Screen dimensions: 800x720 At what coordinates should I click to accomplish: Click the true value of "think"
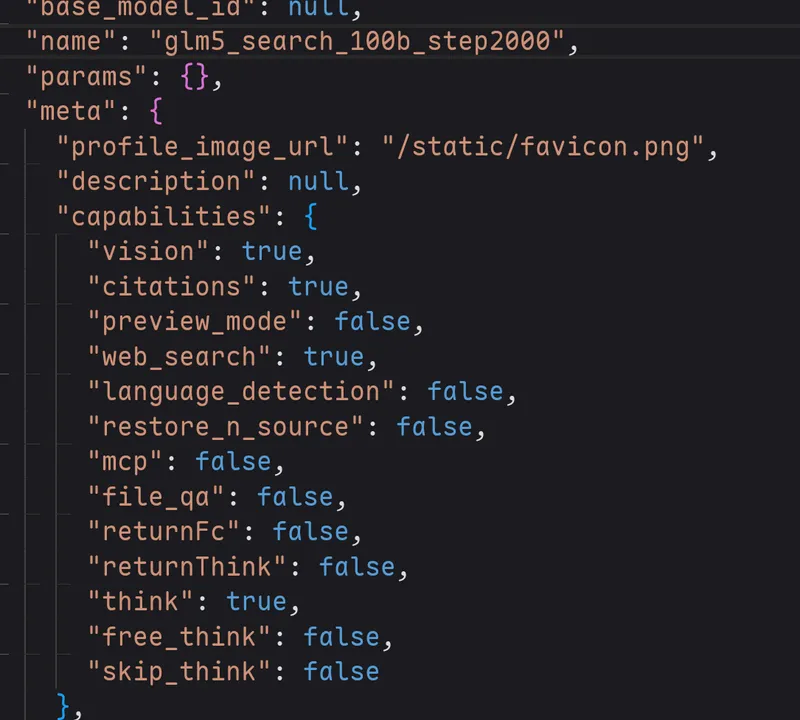pos(257,602)
